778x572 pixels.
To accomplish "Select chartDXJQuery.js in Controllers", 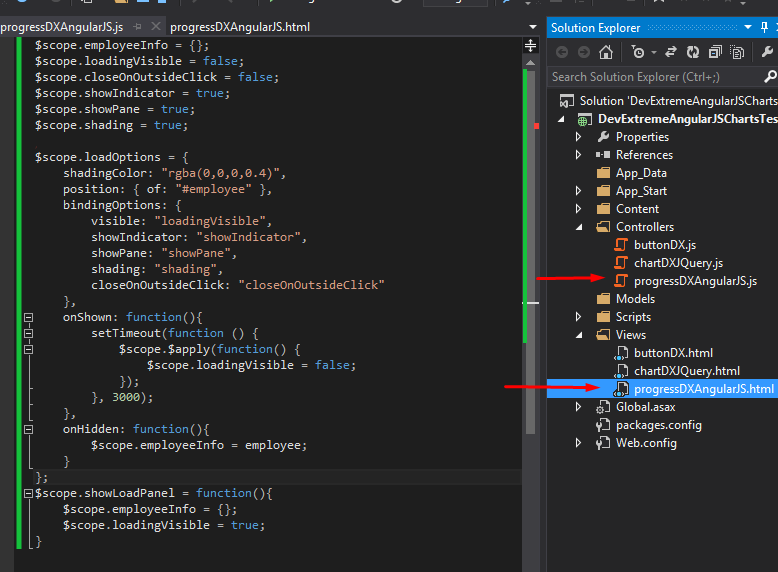I will click(x=678, y=263).
